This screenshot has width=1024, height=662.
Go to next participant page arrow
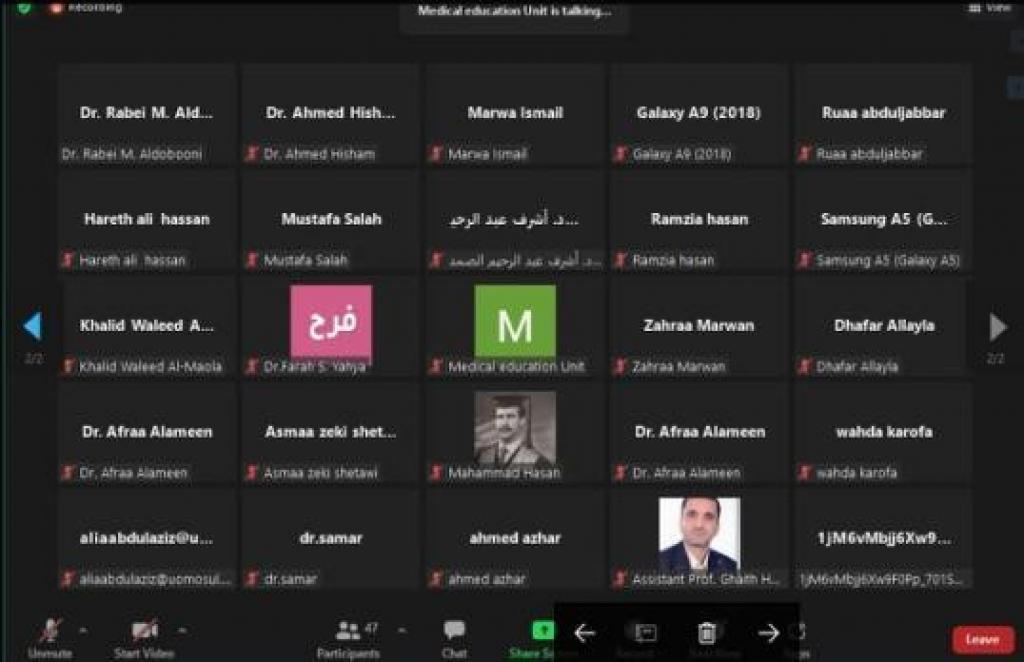coord(997,327)
